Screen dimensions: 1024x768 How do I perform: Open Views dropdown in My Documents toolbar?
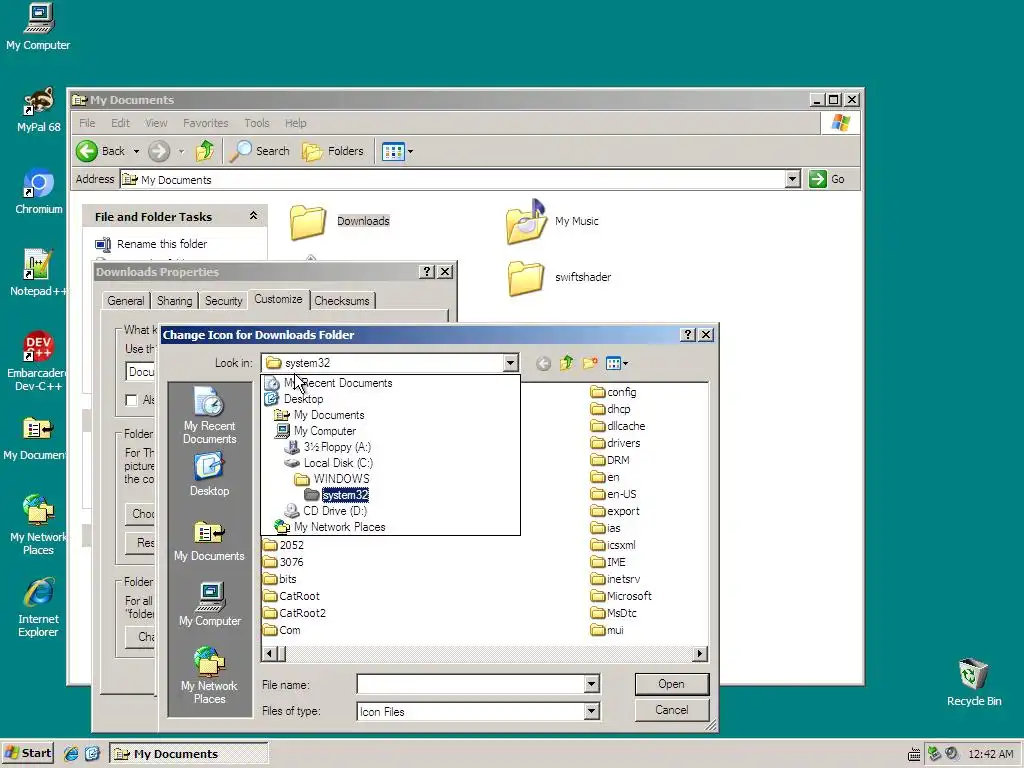397,152
